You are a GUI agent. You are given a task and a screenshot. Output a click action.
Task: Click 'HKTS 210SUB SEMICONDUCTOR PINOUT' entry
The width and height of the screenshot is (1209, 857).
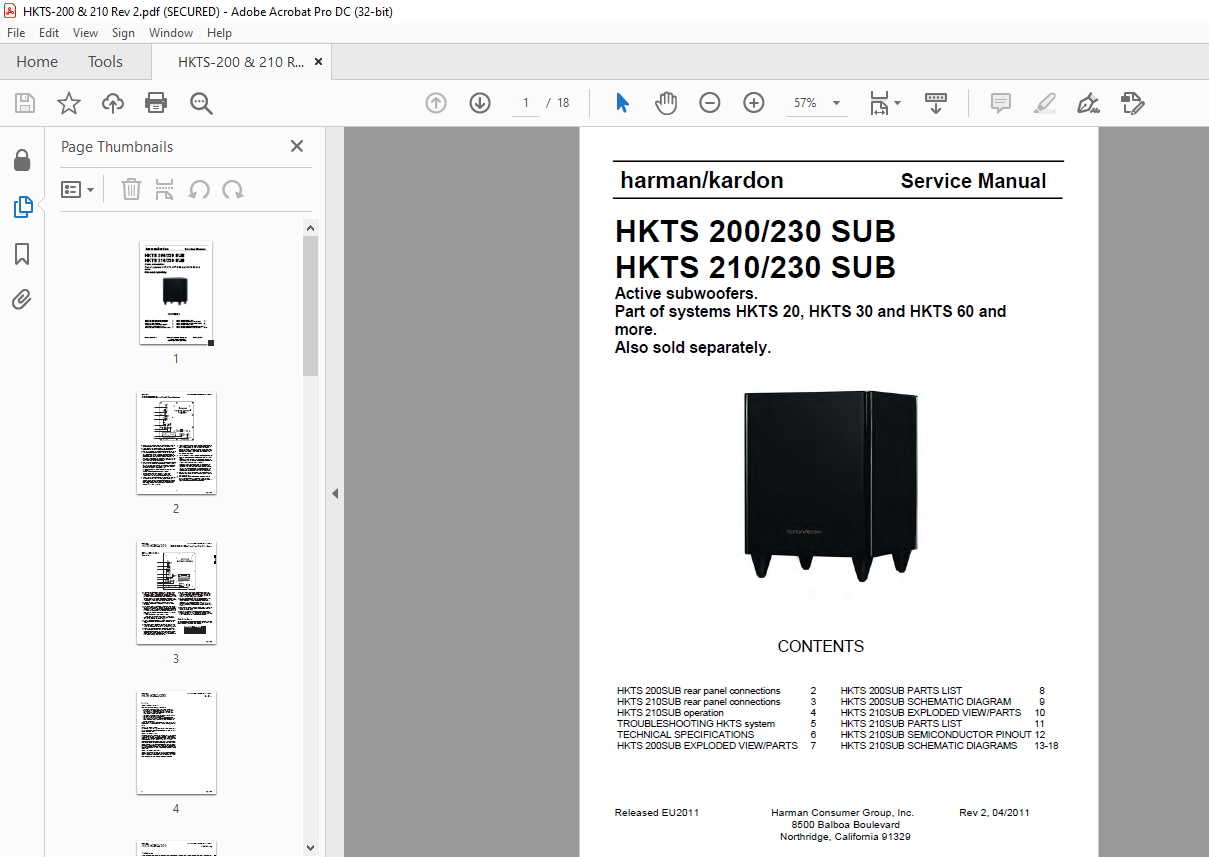click(935, 735)
